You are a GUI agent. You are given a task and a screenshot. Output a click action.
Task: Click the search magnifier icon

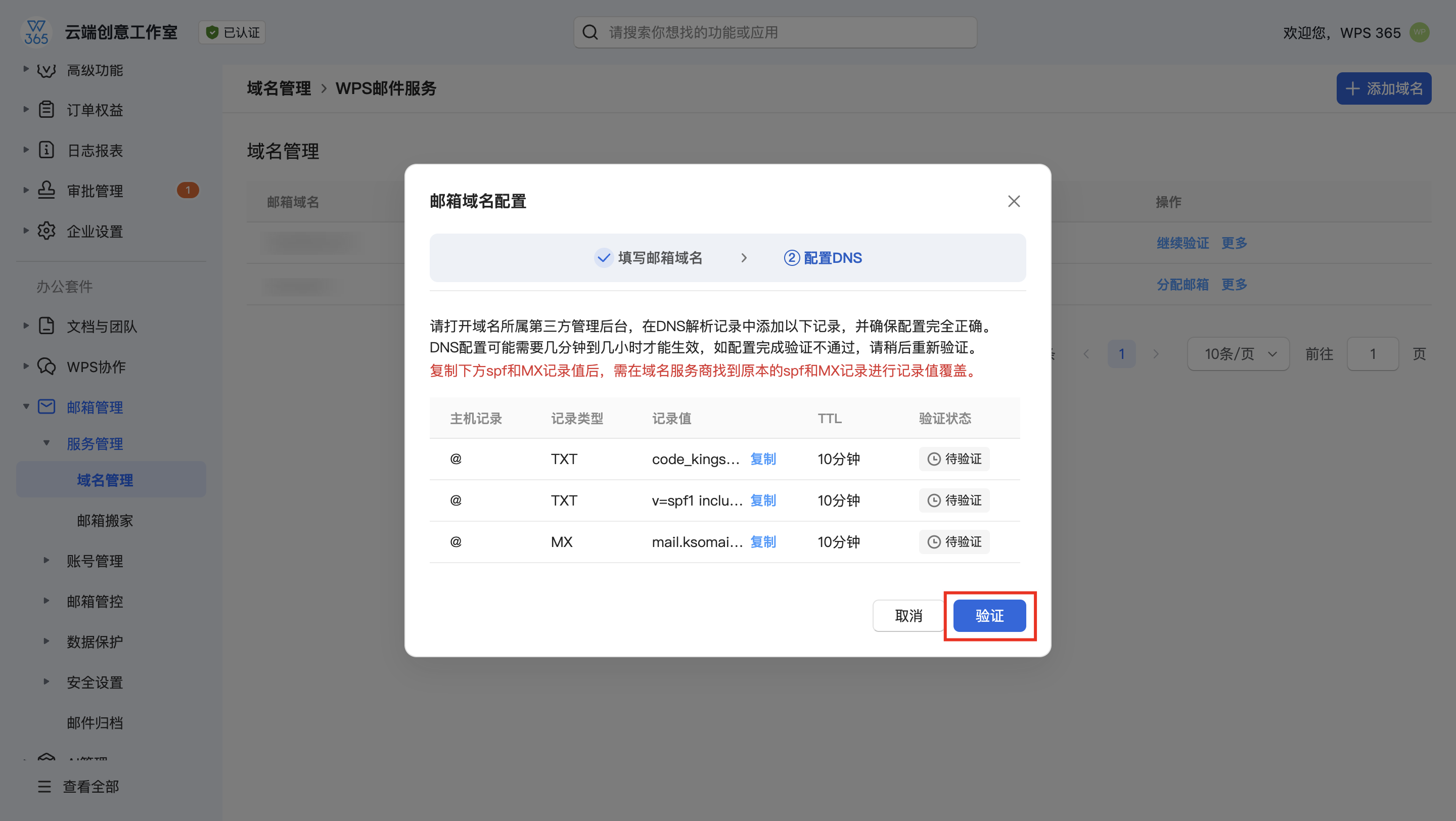tap(589, 32)
